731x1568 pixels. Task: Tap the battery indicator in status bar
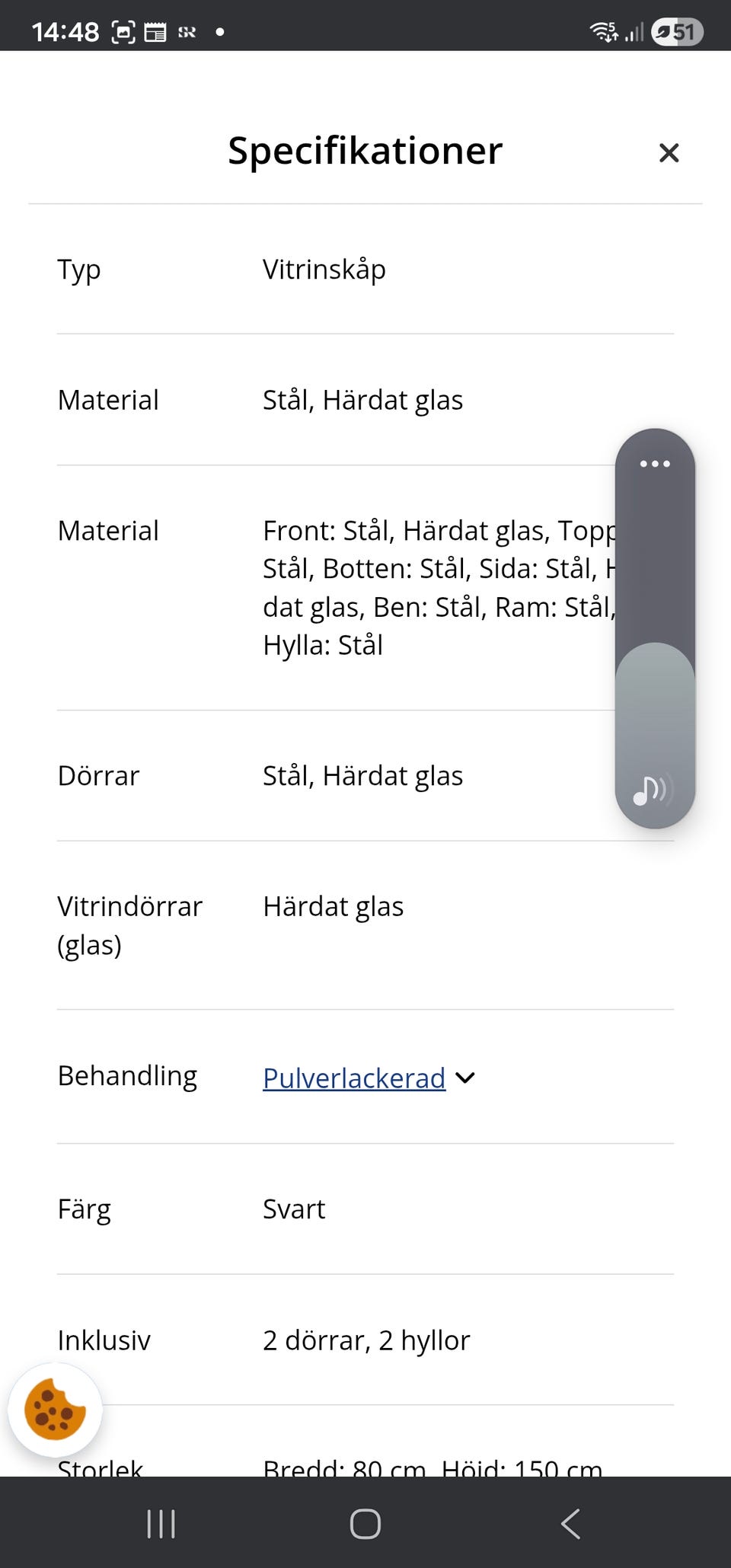(x=677, y=32)
